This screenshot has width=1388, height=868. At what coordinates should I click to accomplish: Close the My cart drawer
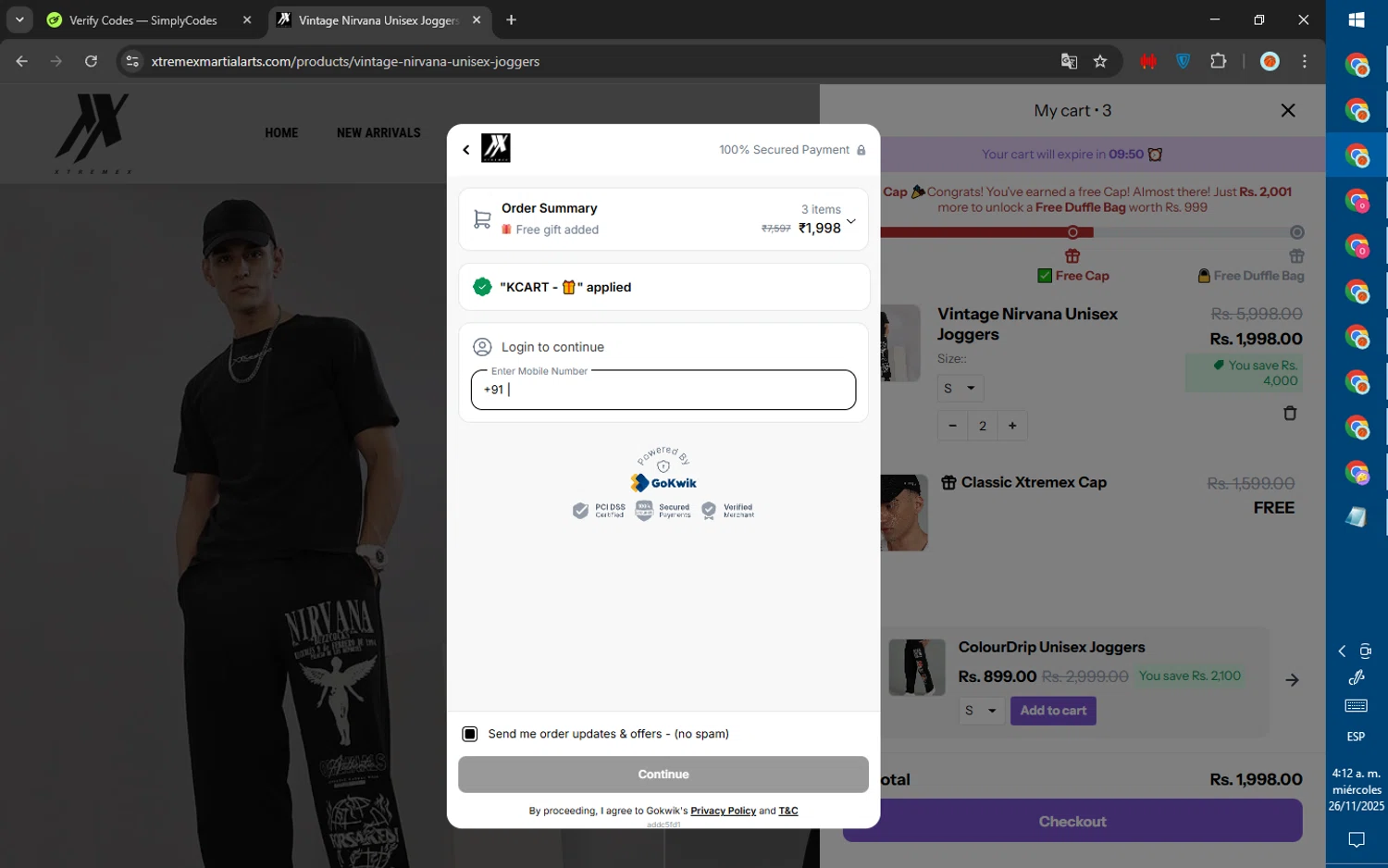coord(1288,110)
